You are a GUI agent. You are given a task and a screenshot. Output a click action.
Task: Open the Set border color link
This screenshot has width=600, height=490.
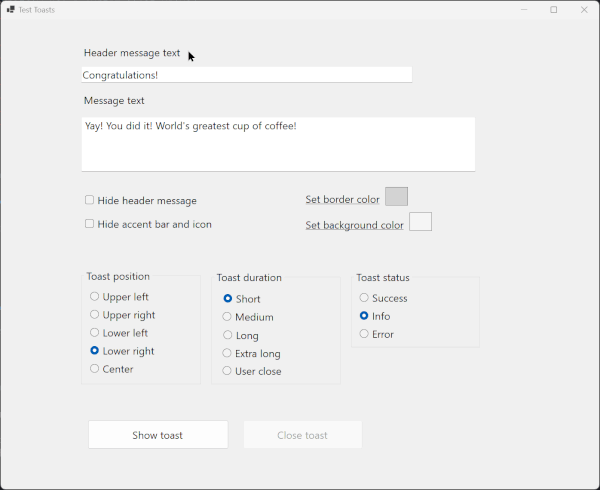(x=342, y=200)
